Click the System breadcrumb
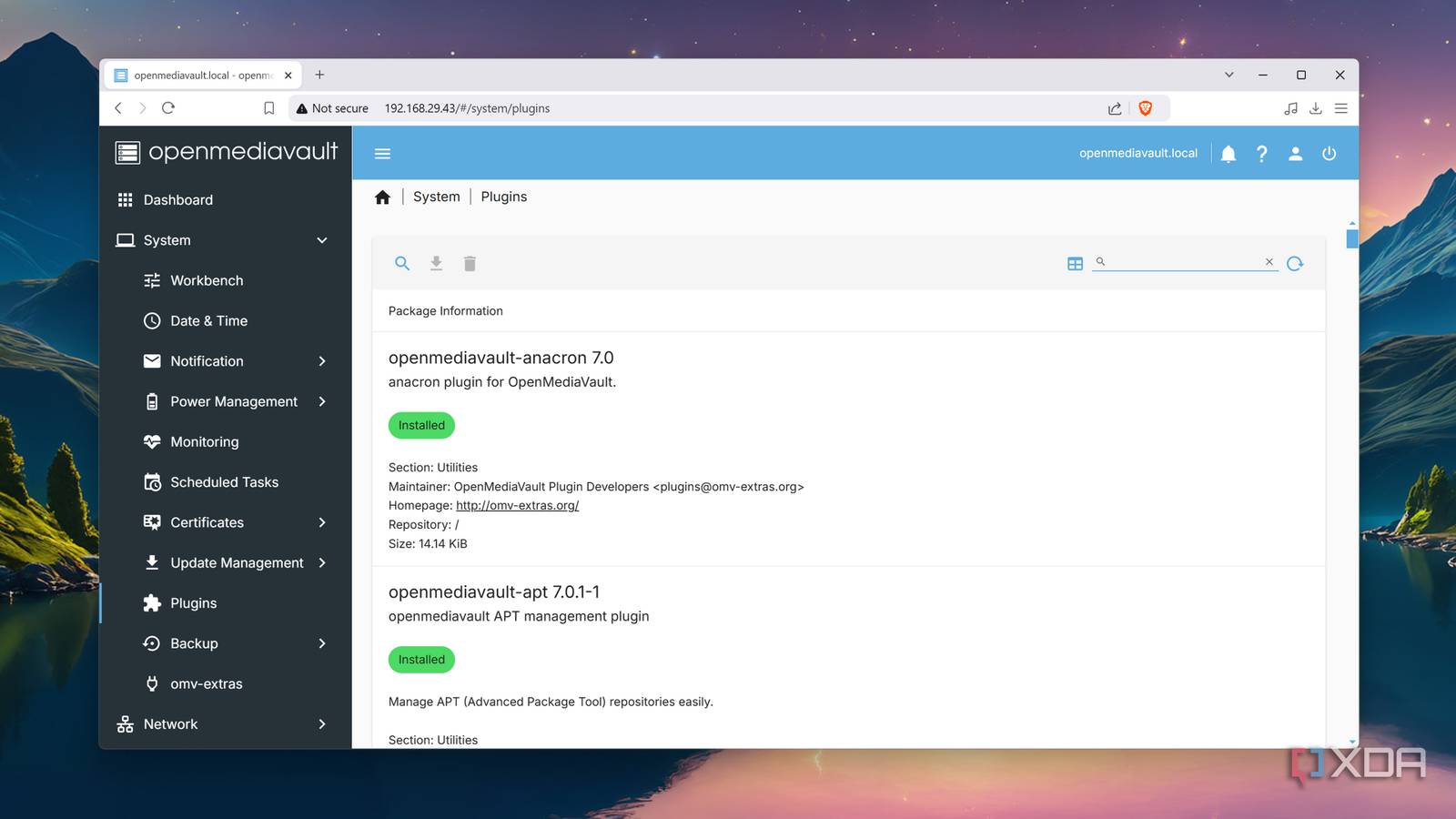This screenshot has width=1456, height=819. tap(437, 197)
